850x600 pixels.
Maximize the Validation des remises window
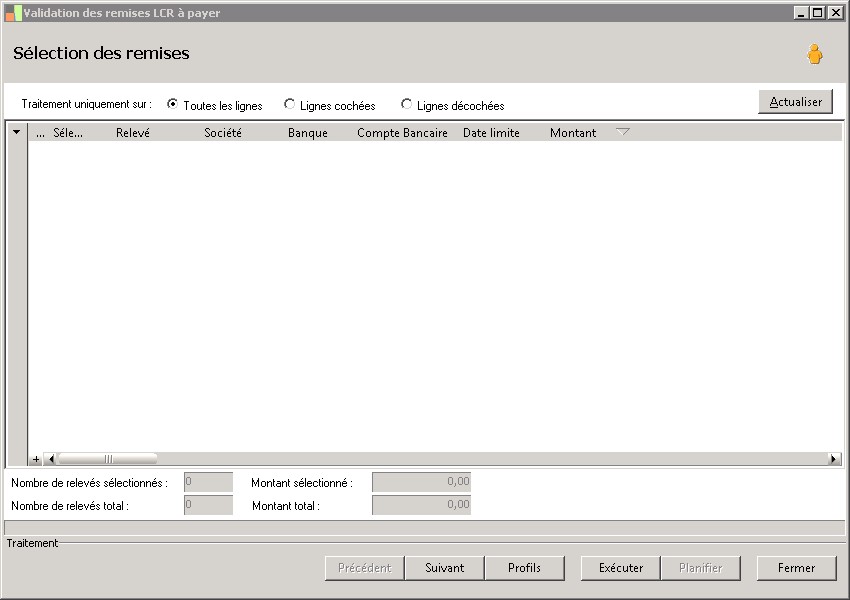(818, 12)
